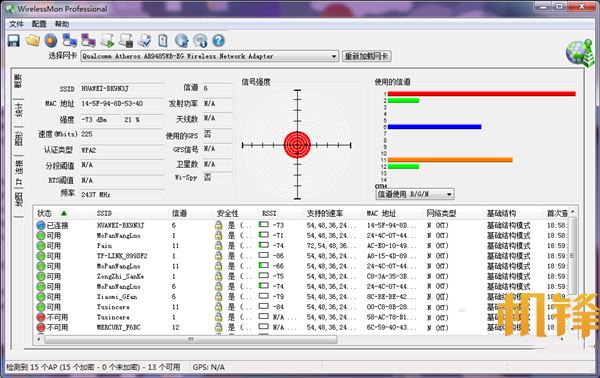
Task: Click the WirelessMon title bar app icon
Action: (10, 8)
